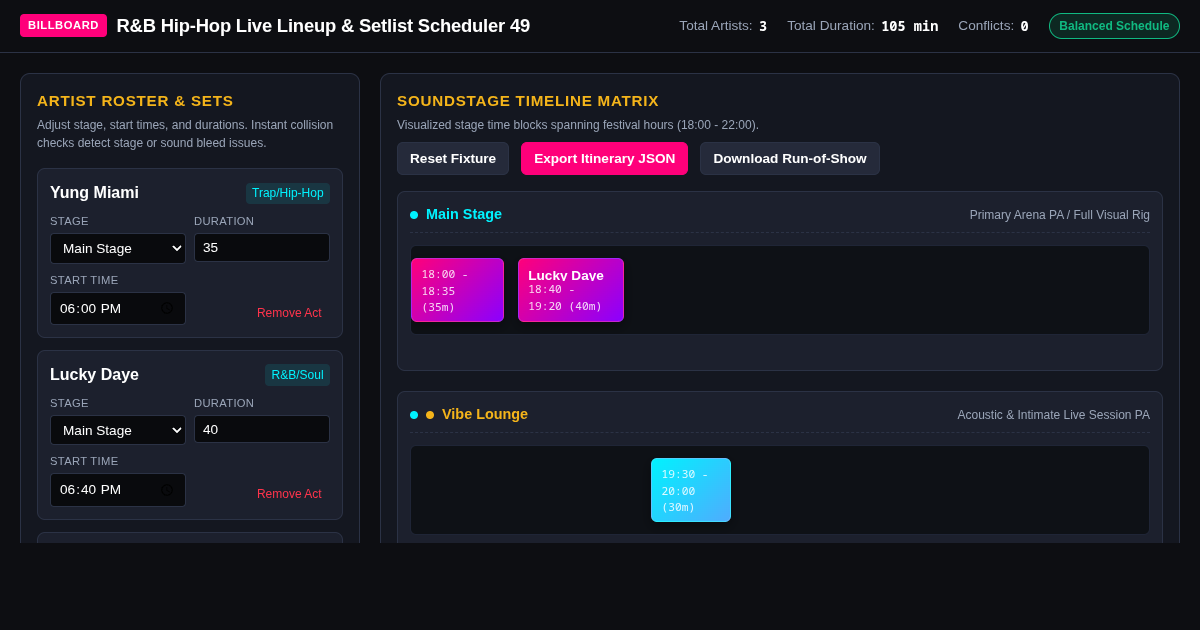1200x630 pixels.
Task: Click the cyan dot beside Main Stage
Action: point(414,215)
